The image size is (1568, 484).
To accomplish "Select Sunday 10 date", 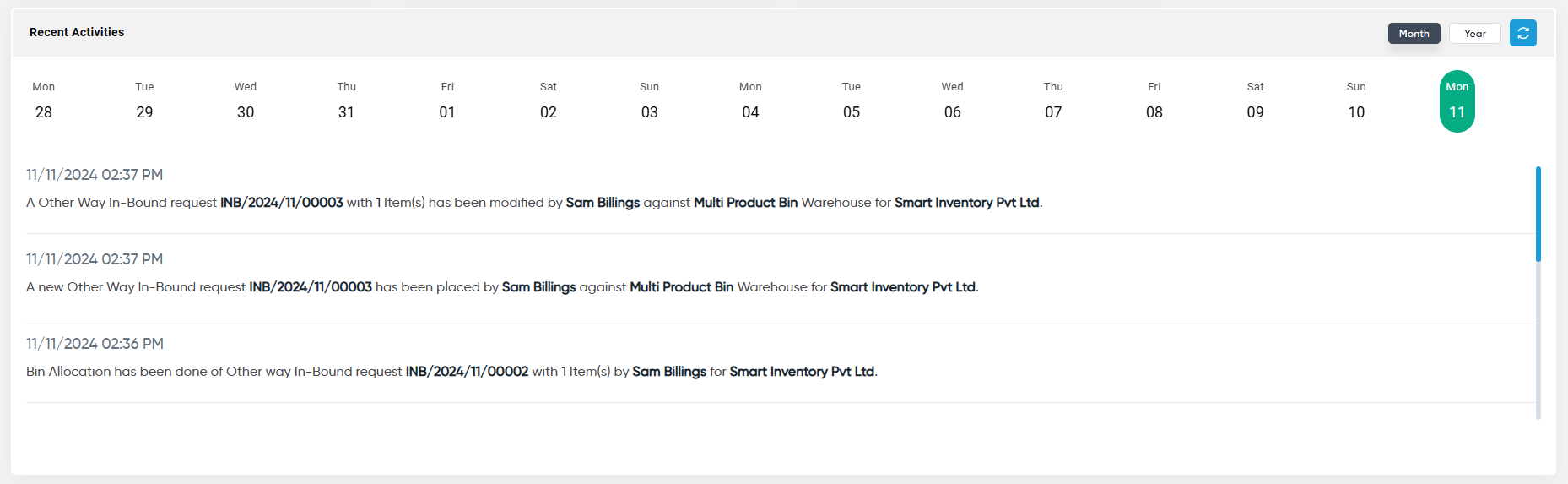I will (x=1356, y=101).
